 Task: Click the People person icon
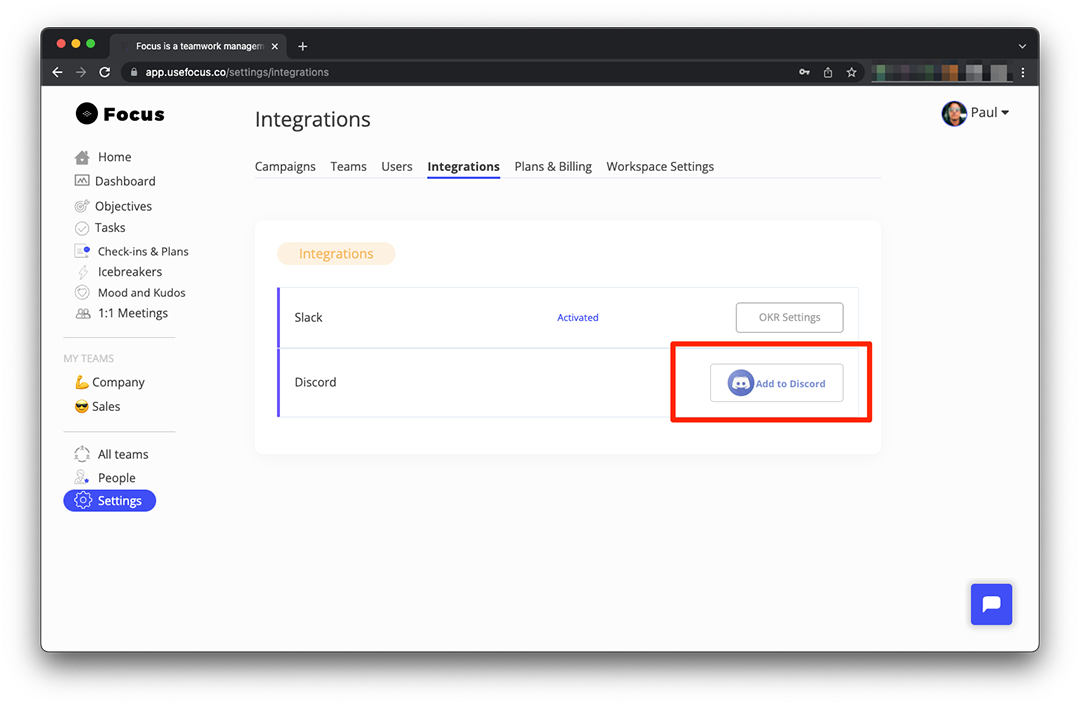point(82,477)
